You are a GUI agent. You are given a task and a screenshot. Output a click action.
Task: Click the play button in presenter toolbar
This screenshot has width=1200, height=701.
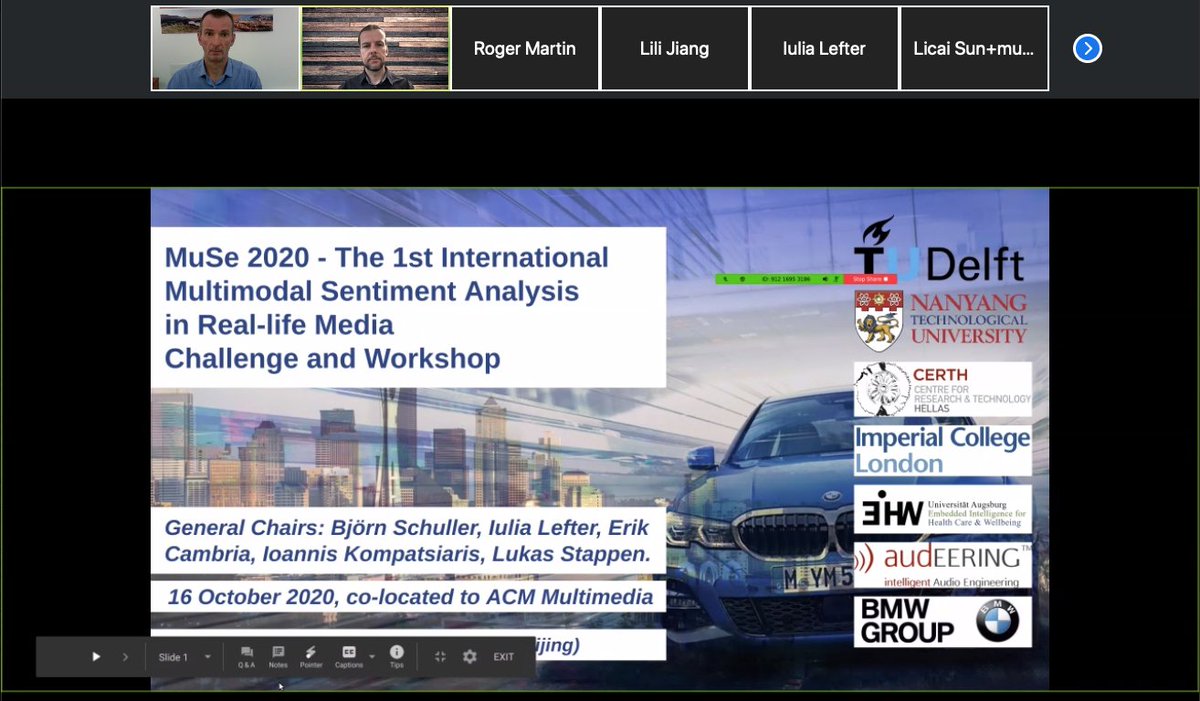click(96, 657)
